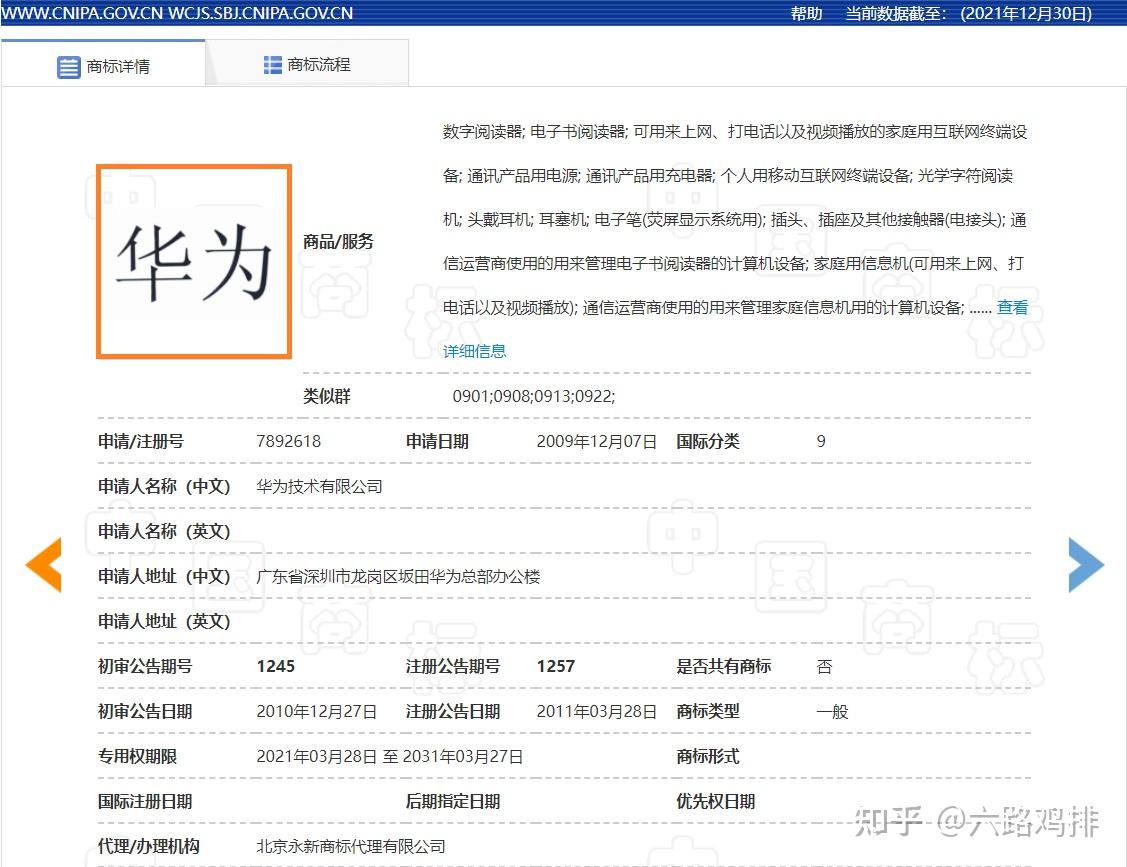Screen dimensions: 1127x867
Task: Click the 代理/办理机构 label
Action: pyautogui.click(x=148, y=846)
